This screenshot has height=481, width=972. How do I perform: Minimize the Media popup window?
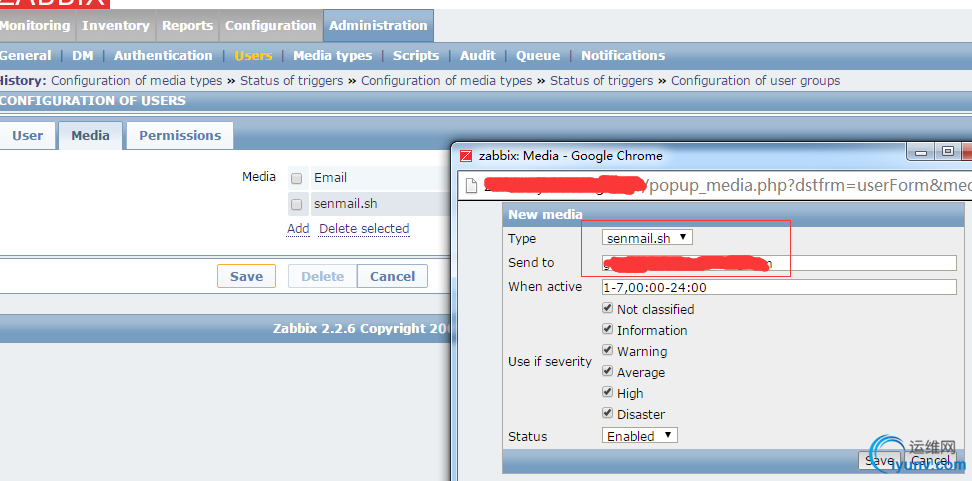pyautogui.click(x=921, y=152)
